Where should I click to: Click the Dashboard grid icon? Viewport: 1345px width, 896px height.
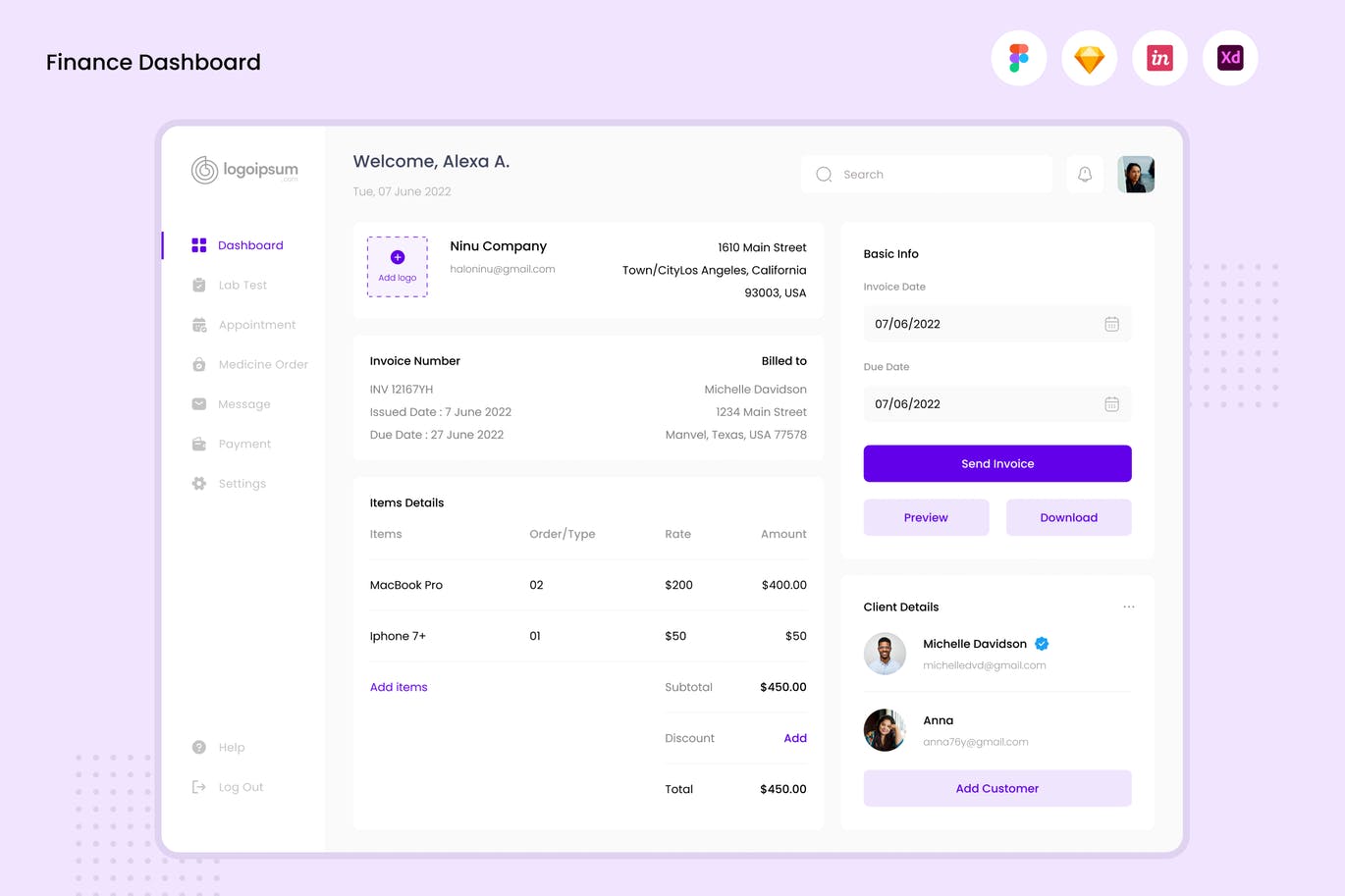pyautogui.click(x=199, y=245)
